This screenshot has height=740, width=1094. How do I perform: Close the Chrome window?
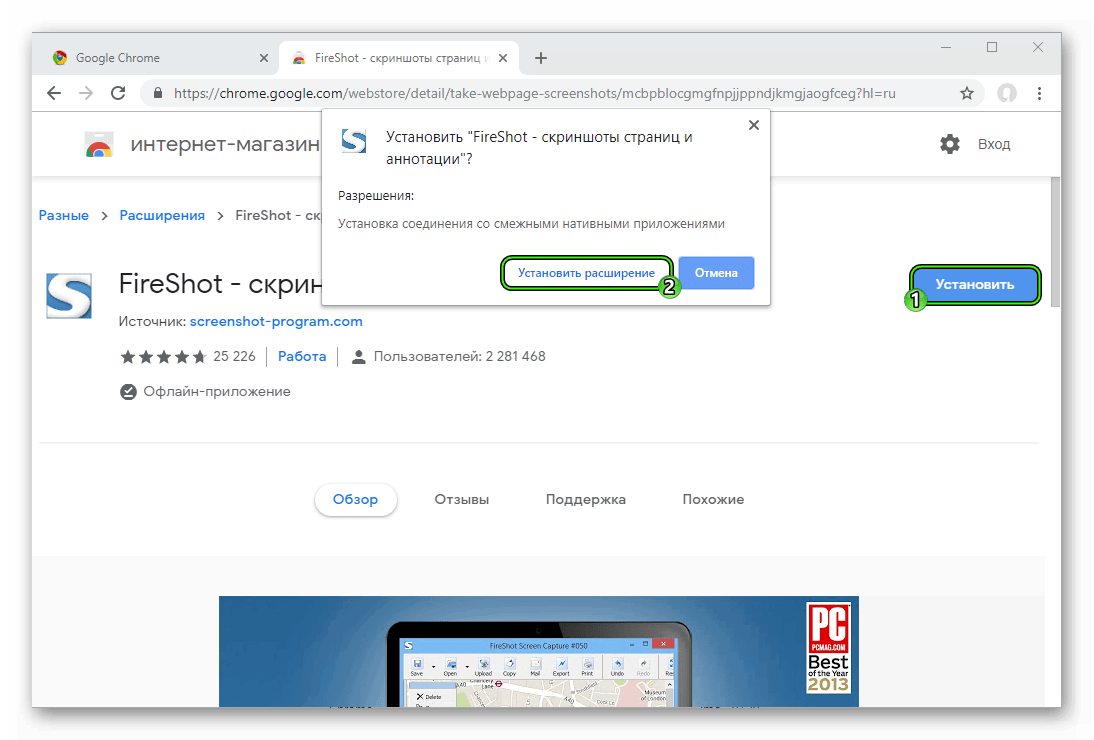[x=1037, y=47]
